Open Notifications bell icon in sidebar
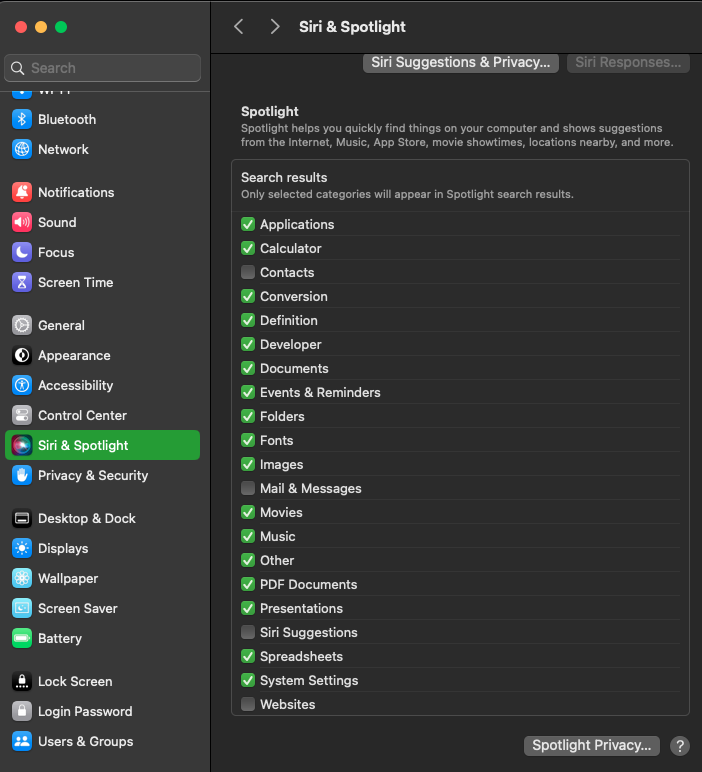This screenshot has width=702, height=772. pos(22,192)
